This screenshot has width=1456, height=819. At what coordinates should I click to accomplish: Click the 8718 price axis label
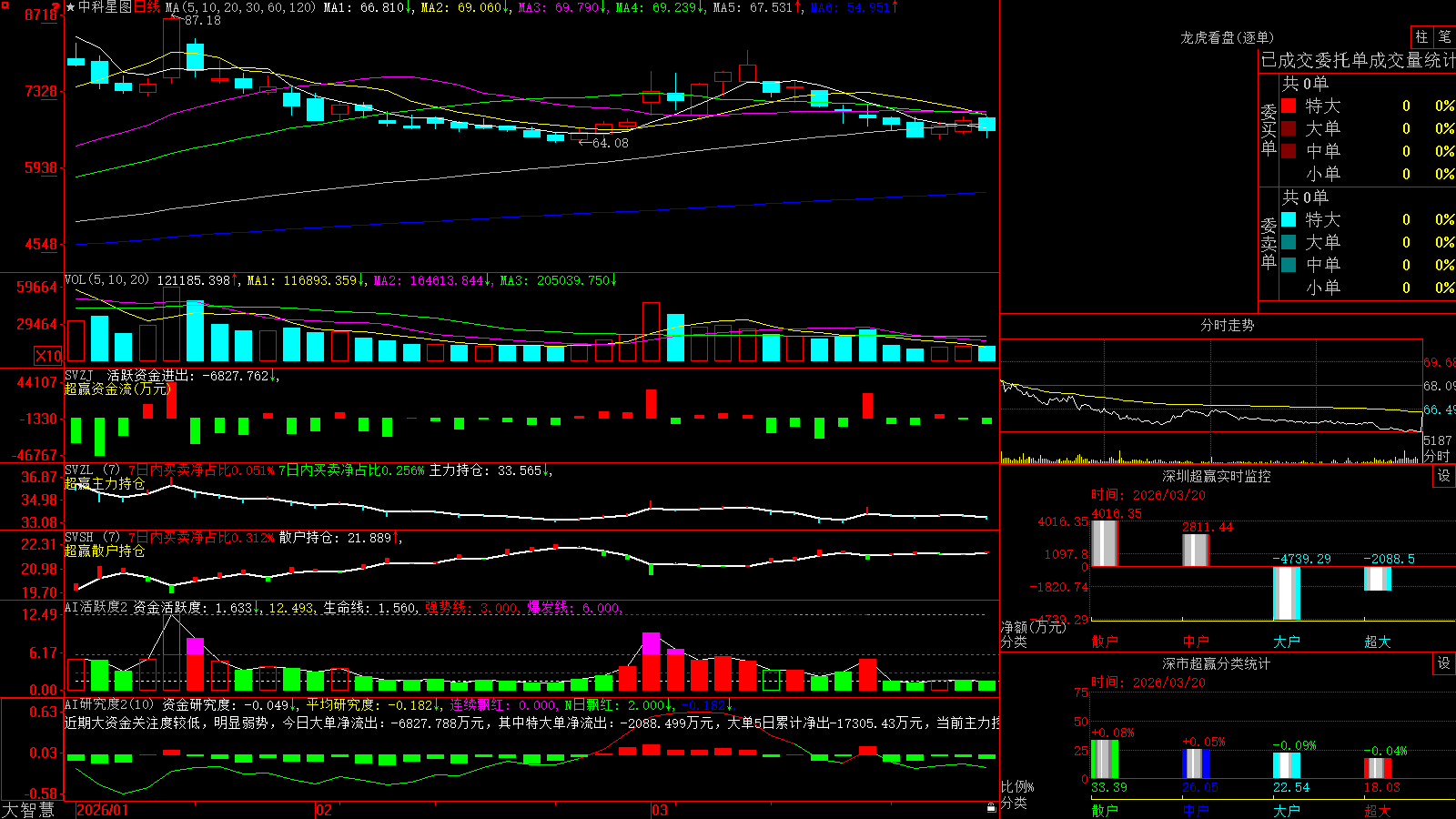41,15
